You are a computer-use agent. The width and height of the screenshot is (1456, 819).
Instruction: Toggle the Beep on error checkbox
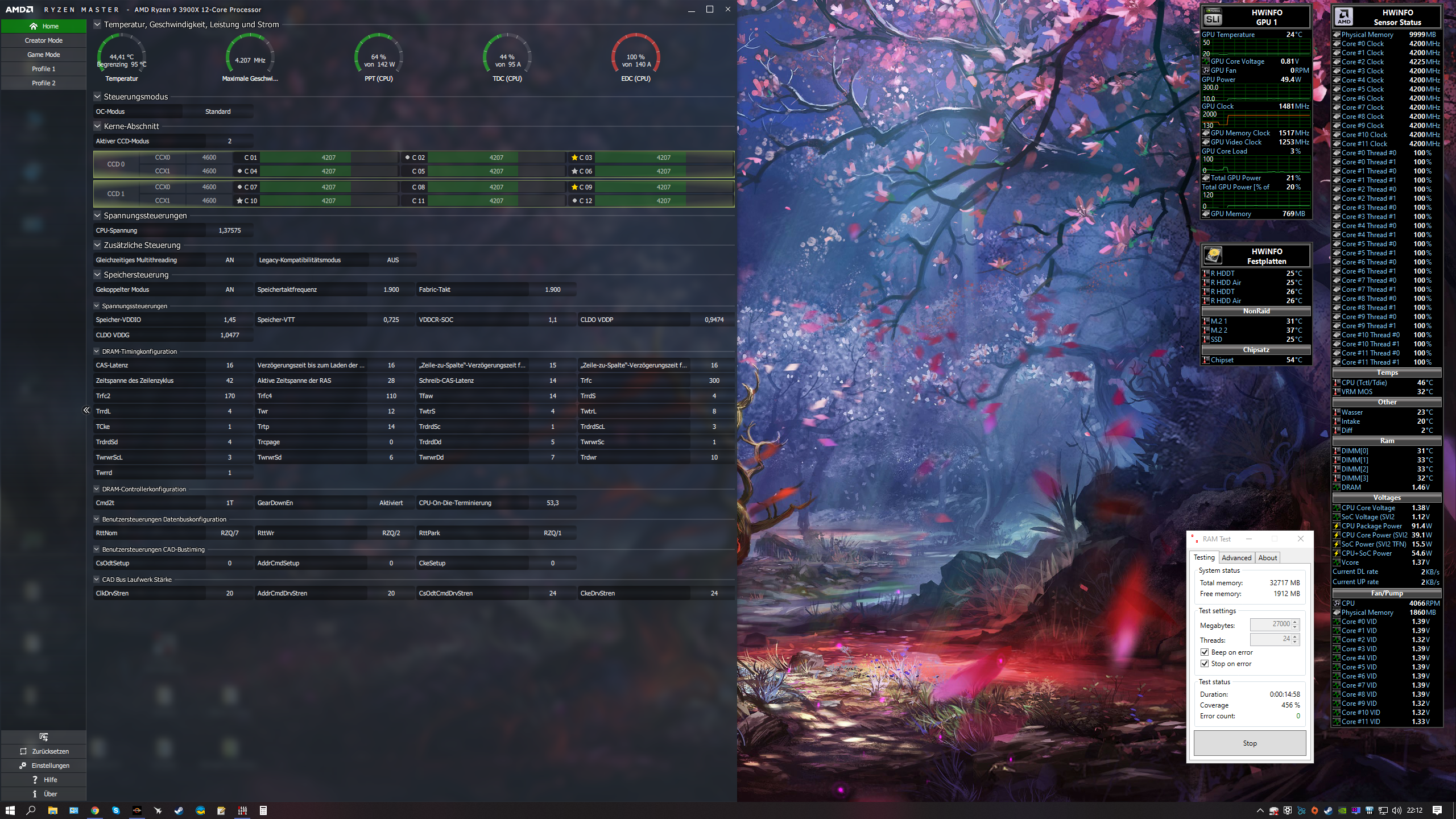[x=1205, y=652]
